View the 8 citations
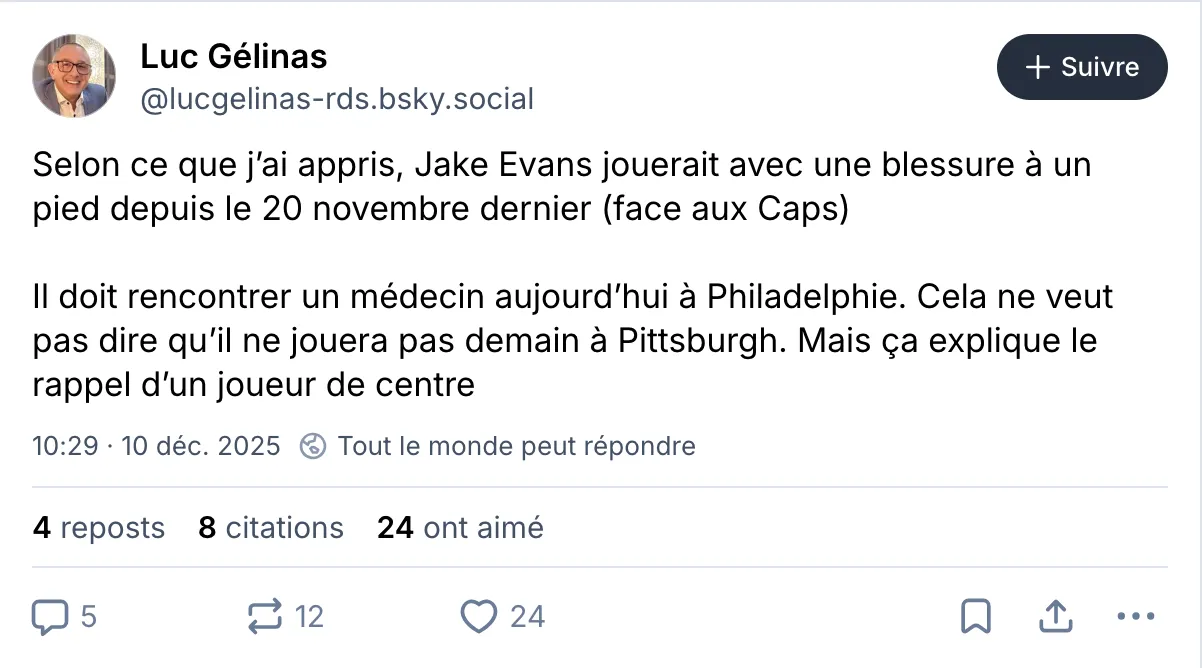 coord(271,527)
